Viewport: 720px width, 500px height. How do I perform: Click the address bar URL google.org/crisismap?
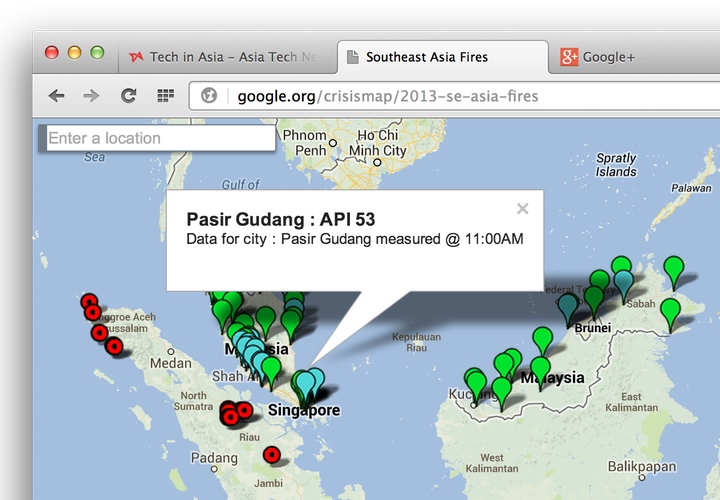(x=388, y=96)
